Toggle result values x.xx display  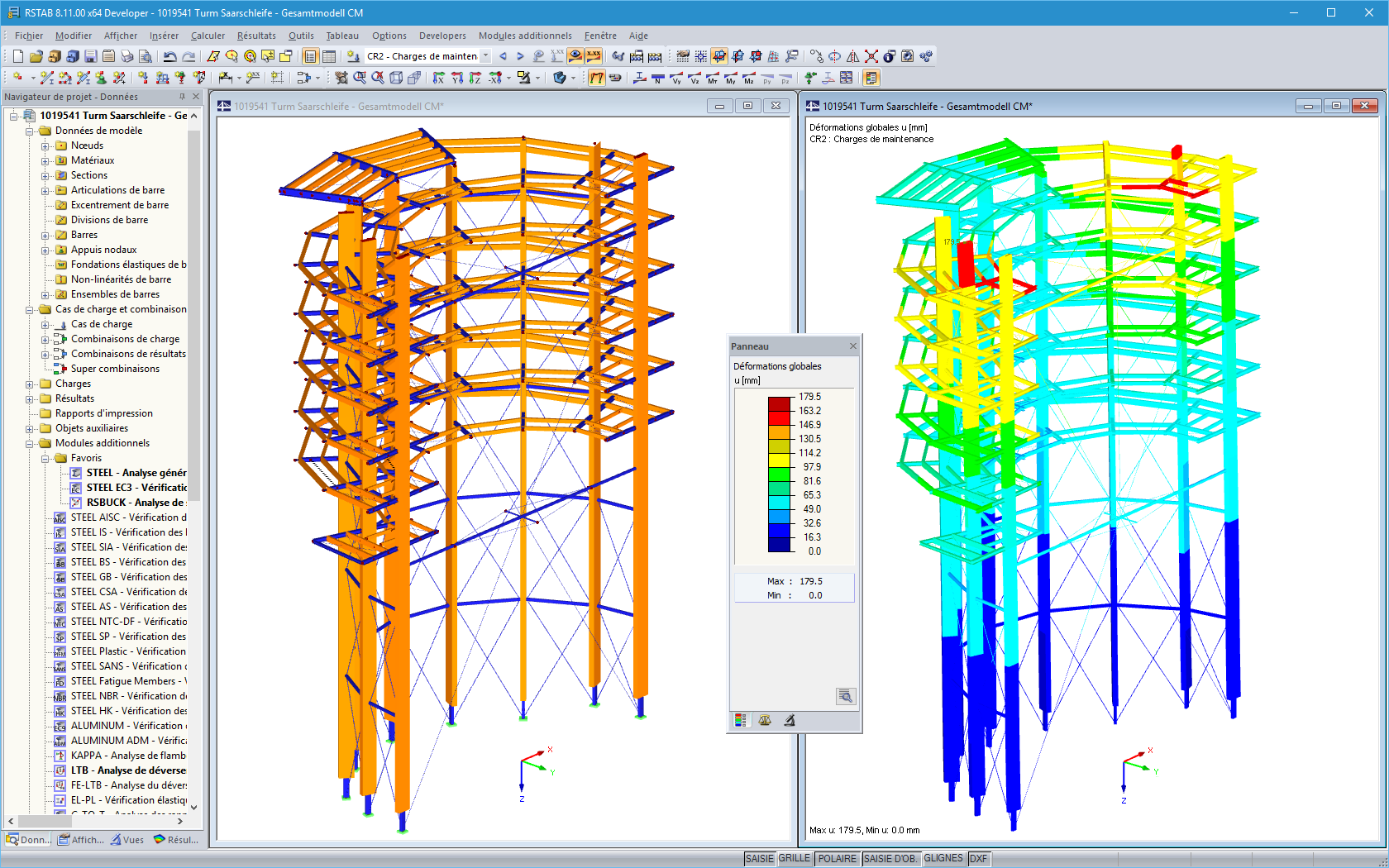click(594, 56)
